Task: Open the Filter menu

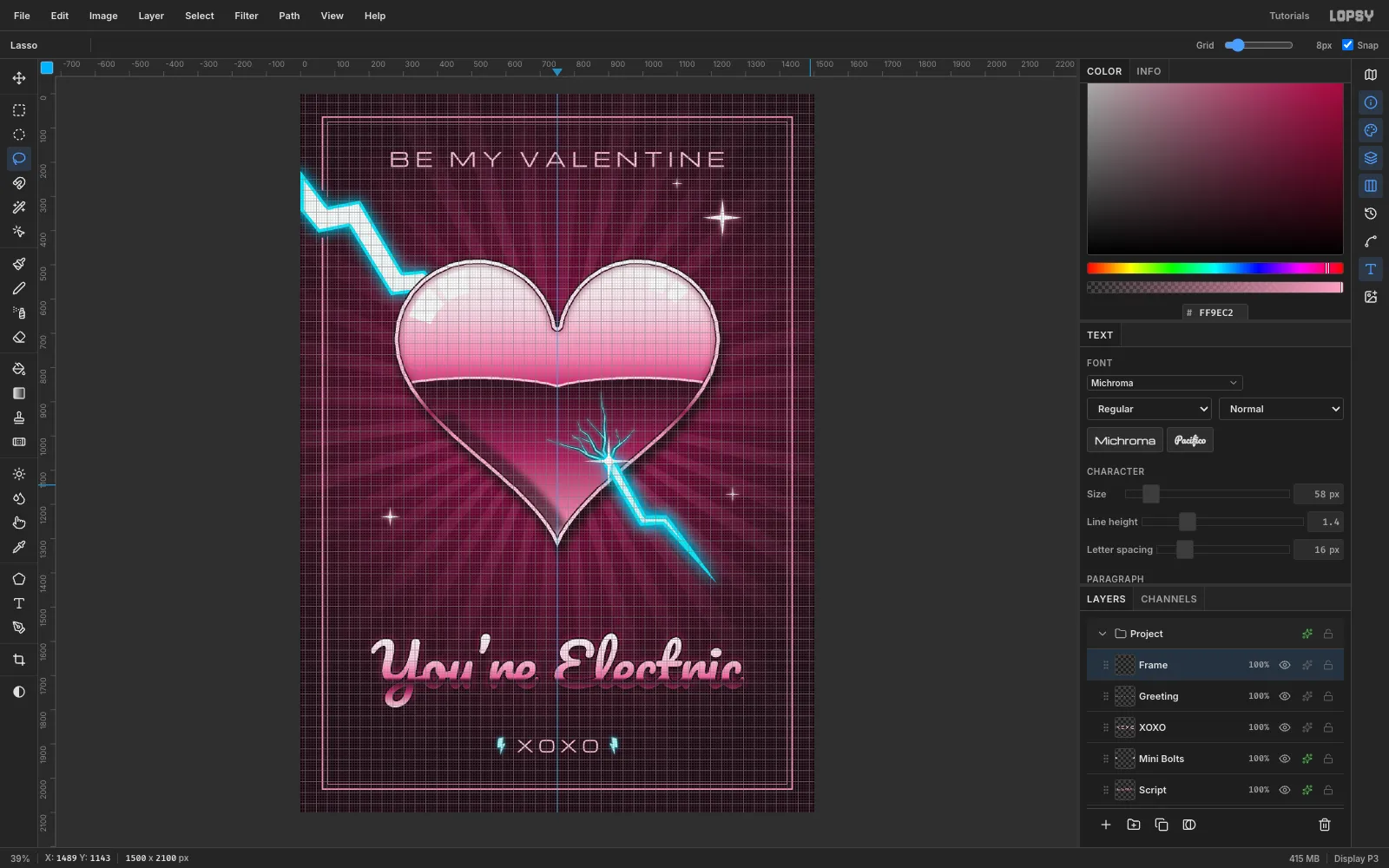Action: 247,16
